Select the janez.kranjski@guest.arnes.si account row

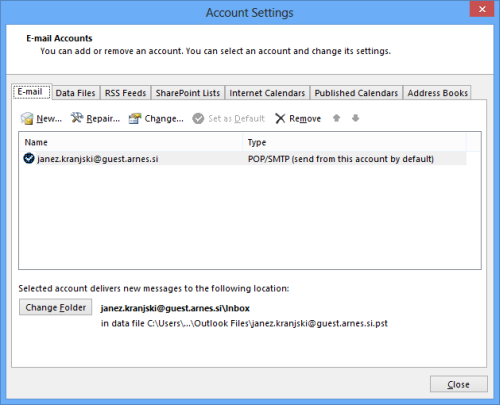(243, 159)
